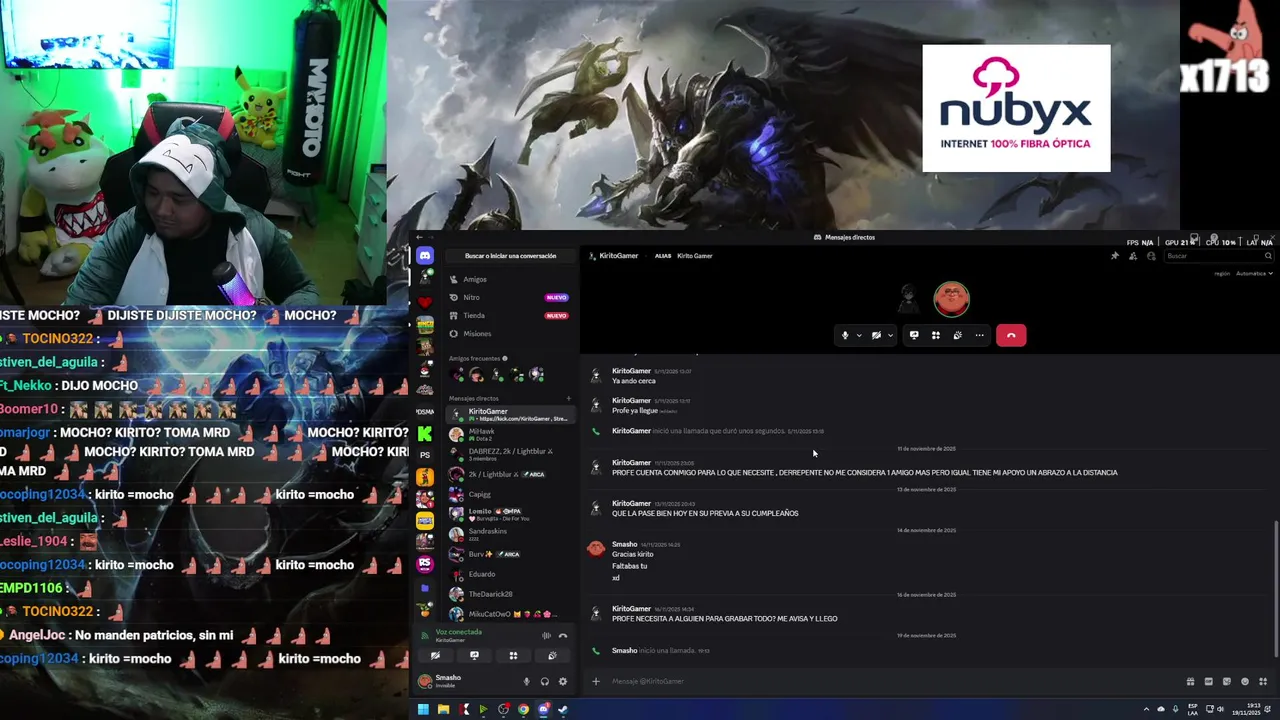Open the Misiones tab
Viewport: 1280px width, 720px height.
click(x=510, y=333)
